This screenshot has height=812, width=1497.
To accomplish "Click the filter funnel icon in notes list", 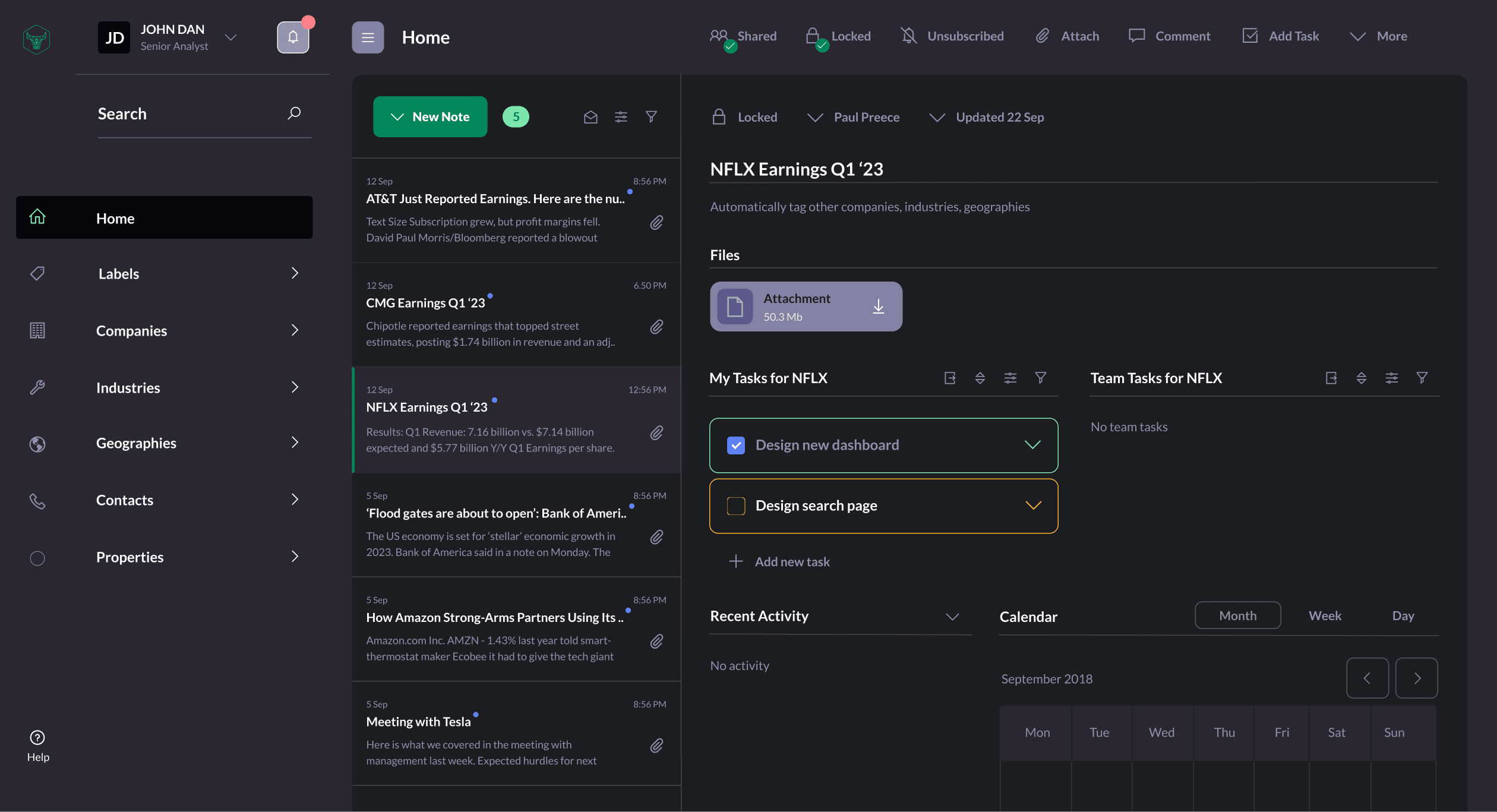I will click(x=651, y=117).
